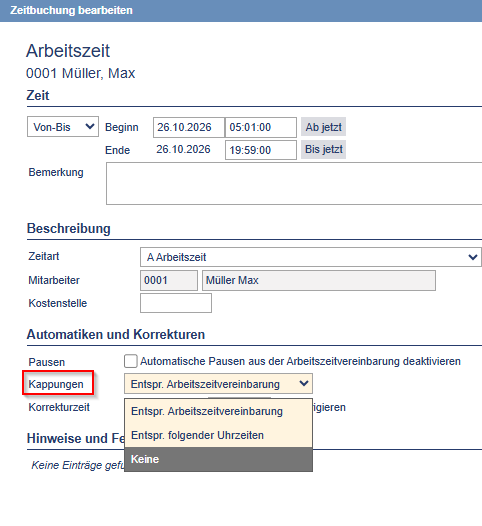Image resolution: width=482 pixels, height=526 pixels.
Task: Select option Entspr. folgender Uhrzeiten
Action: point(218,435)
